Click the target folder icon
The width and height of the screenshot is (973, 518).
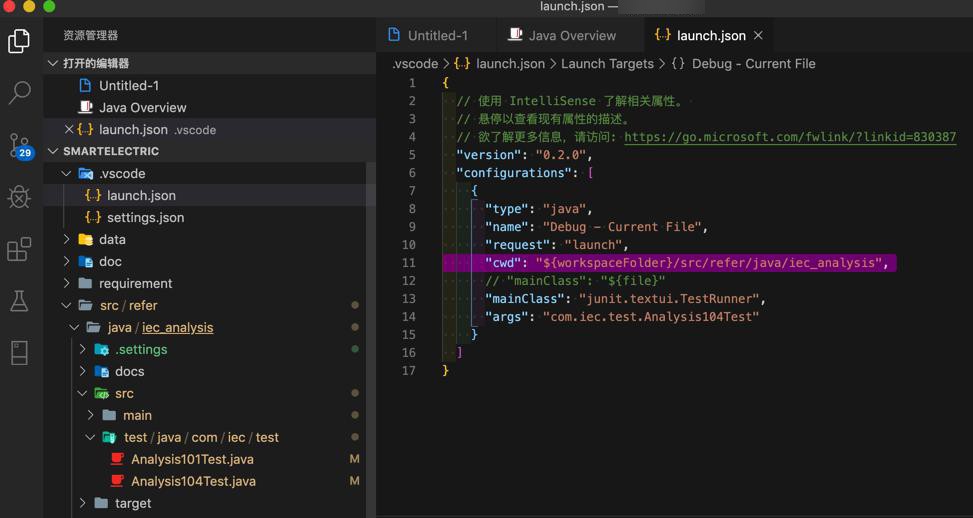click(x=102, y=503)
